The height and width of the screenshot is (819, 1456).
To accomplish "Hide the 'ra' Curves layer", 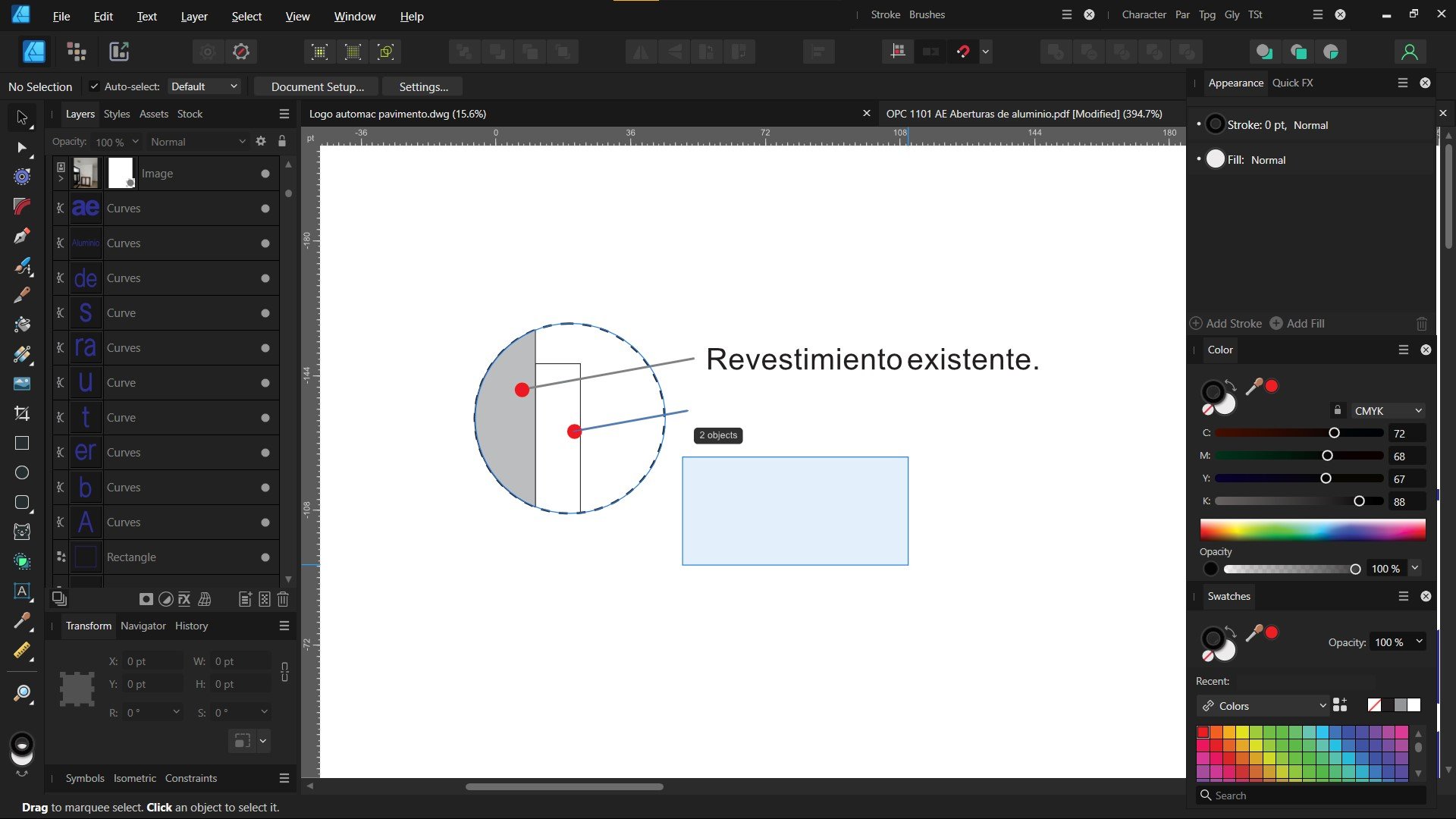I will pyautogui.click(x=265, y=348).
